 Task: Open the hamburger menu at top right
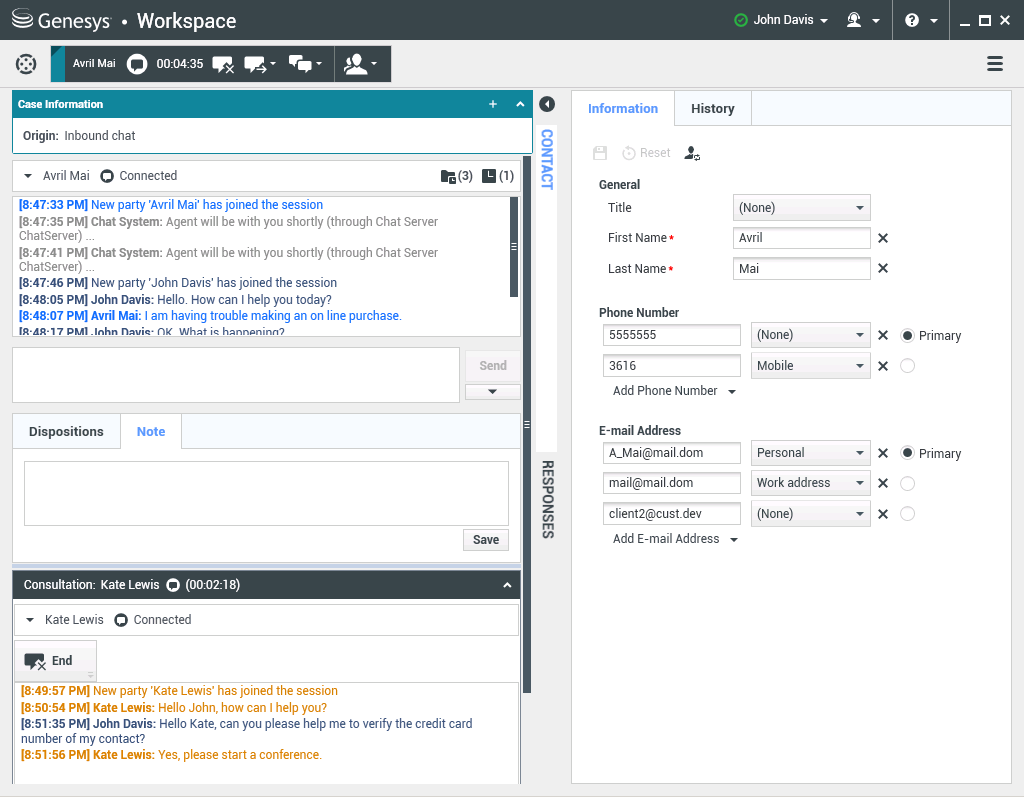click(995, 64)
